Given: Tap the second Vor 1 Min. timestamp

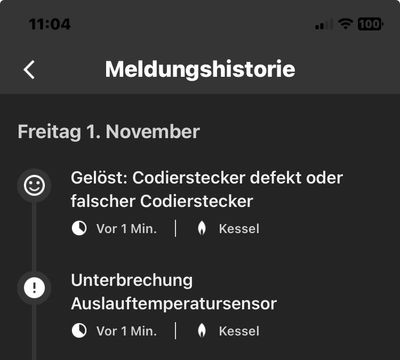Looking at the screenshot, I should 127,331.
